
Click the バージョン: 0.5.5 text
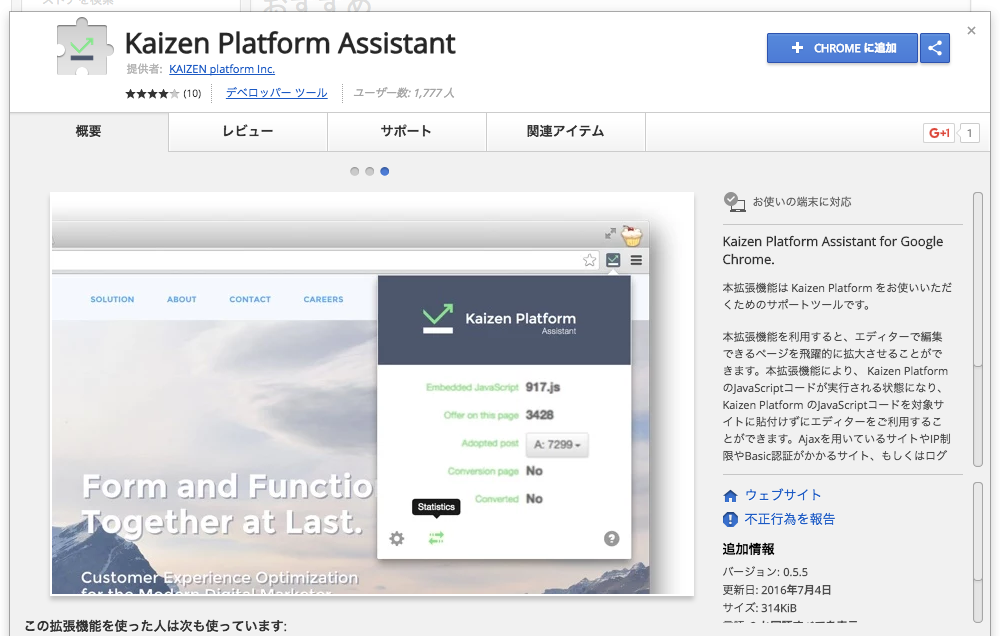pyautogui.click(x=765, y=572)
